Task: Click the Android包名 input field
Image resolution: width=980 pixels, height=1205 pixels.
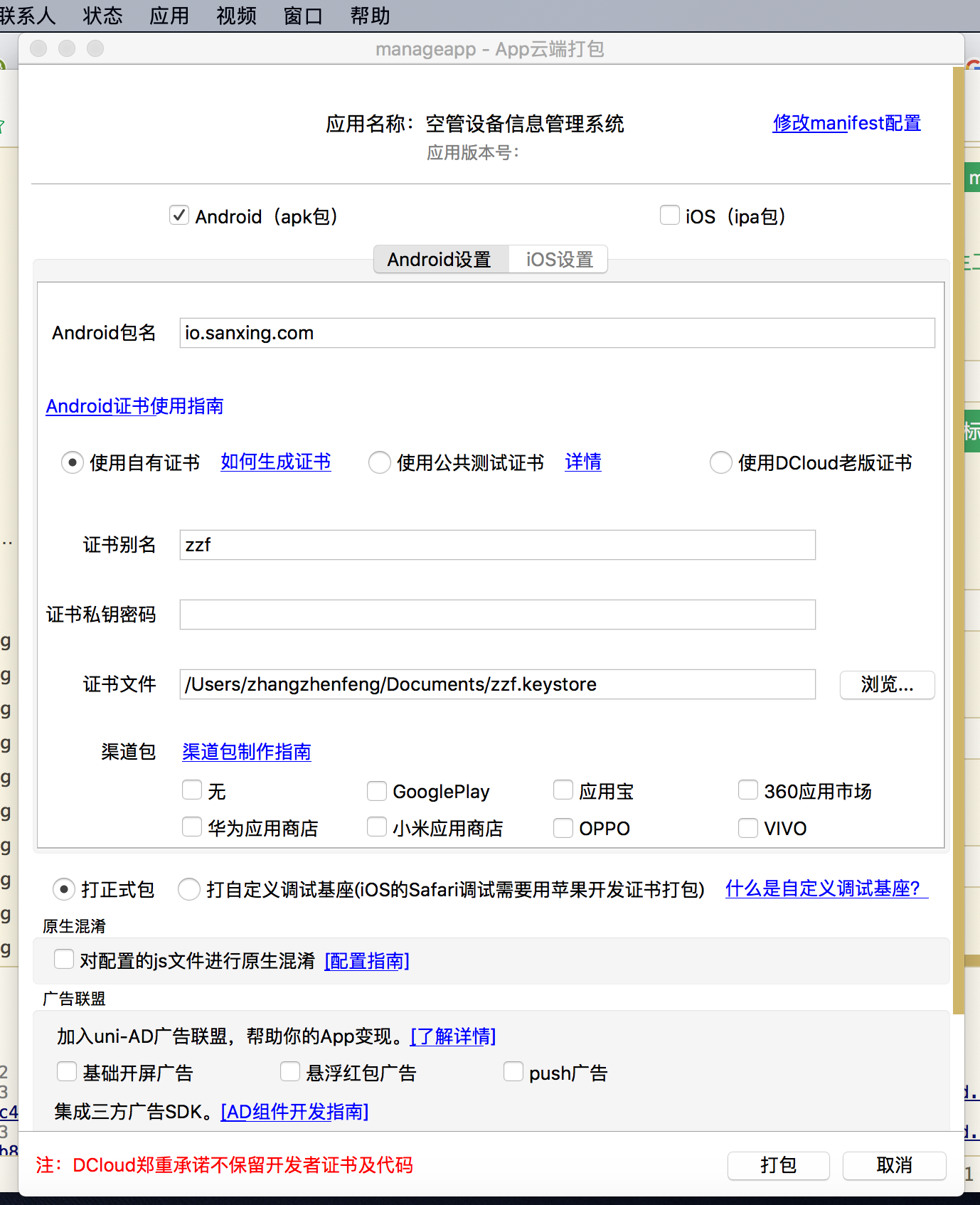Action: point(557,333)
